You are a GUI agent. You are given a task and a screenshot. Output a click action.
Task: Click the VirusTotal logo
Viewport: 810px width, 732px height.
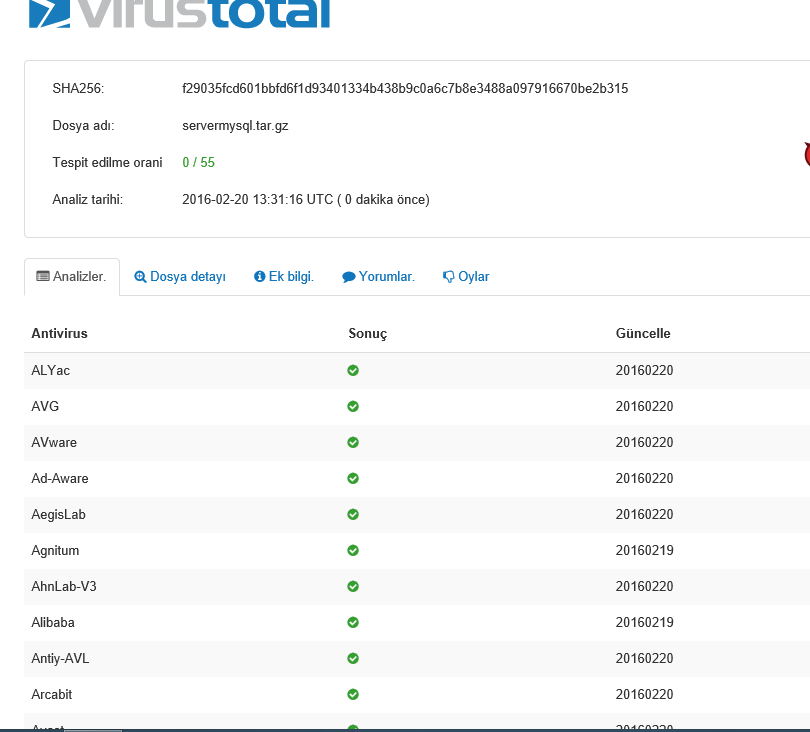point(179,13)
